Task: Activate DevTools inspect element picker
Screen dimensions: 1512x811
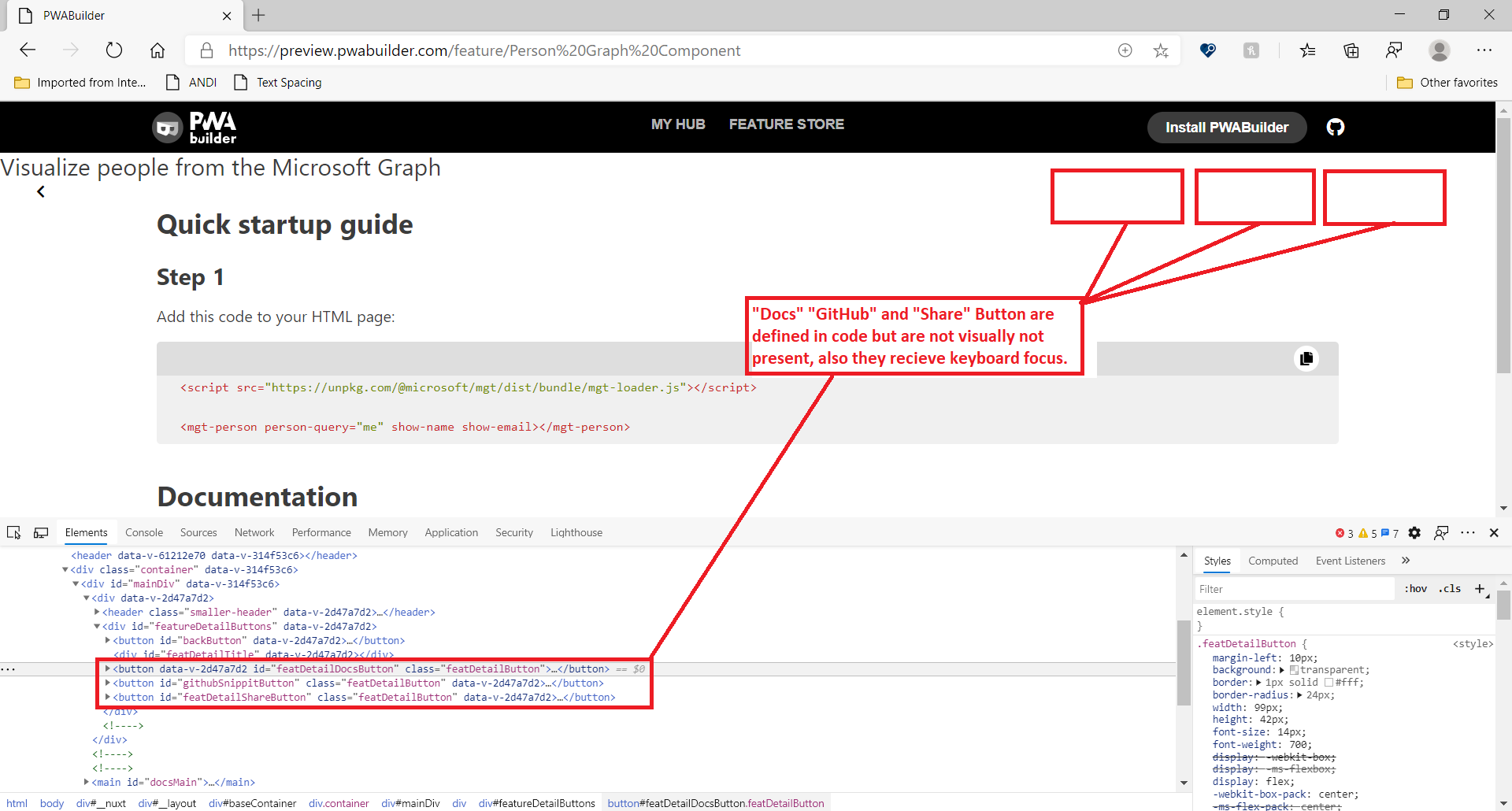Action: [x=14, y=533]
